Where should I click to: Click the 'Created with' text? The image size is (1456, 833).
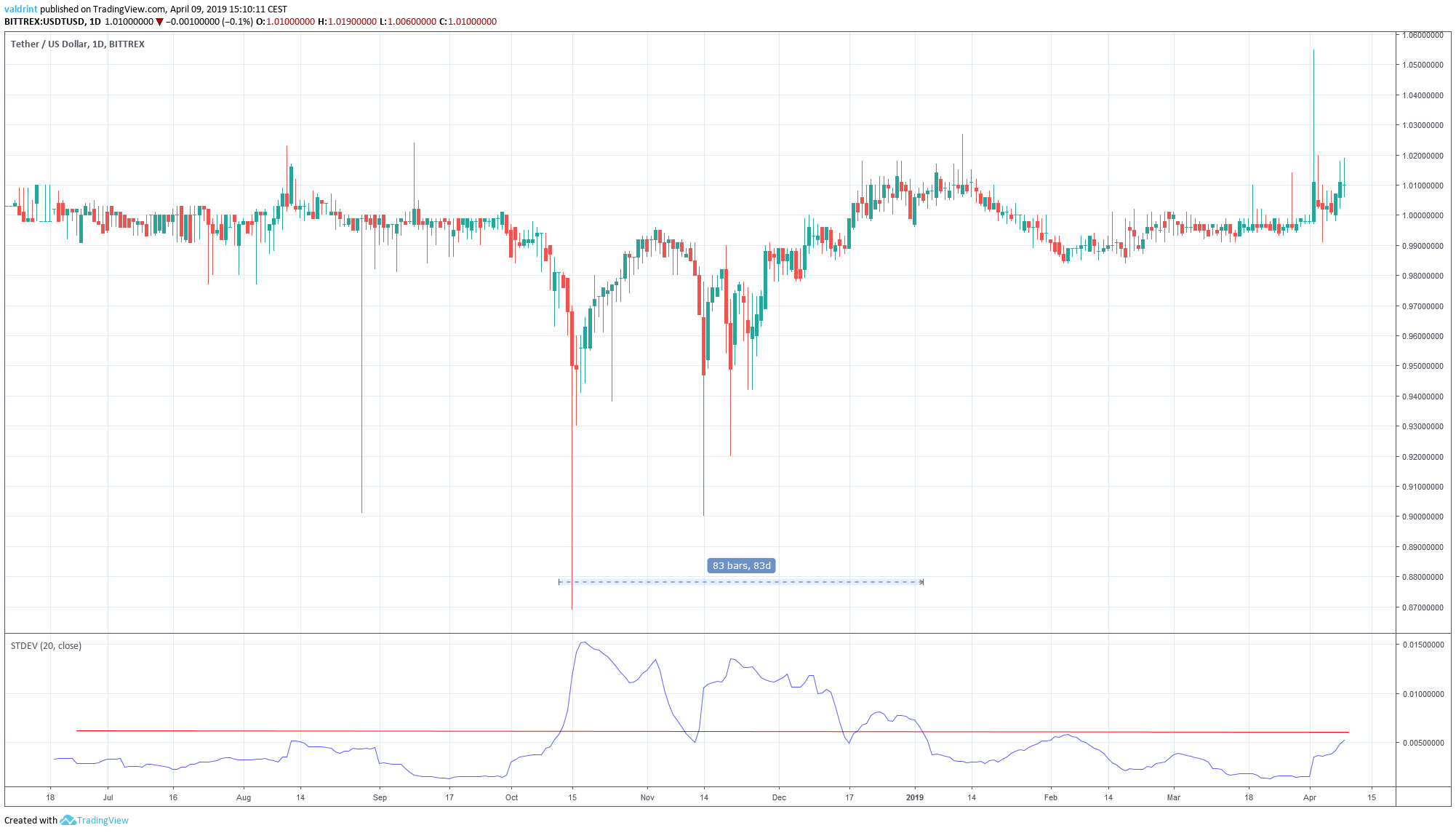coord(31,820)
